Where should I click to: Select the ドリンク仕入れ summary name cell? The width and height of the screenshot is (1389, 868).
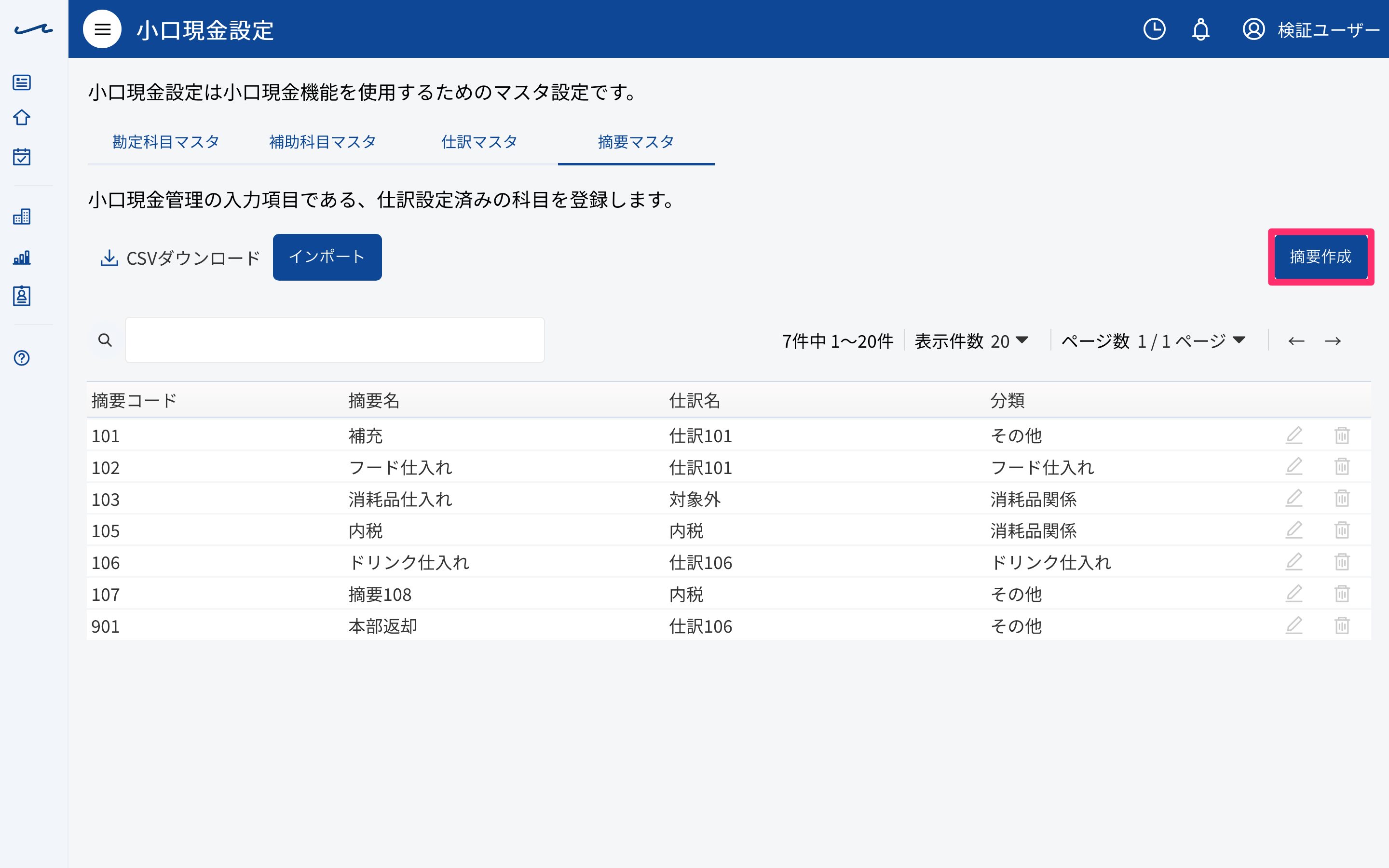(x=409, y=562)
